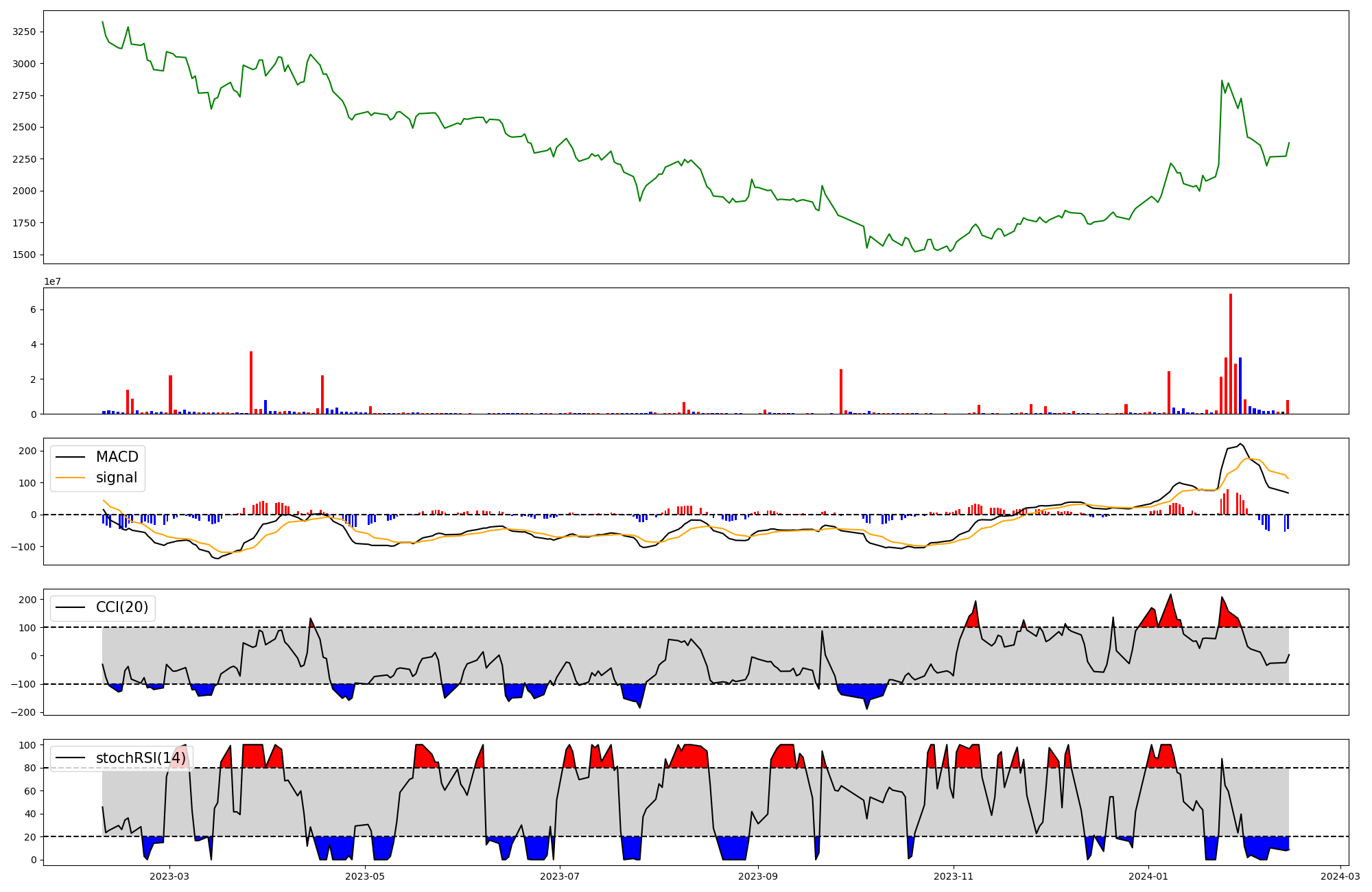Click the tallest red volume bar
The image size is (1372, 892).
tap(1231, 353)
